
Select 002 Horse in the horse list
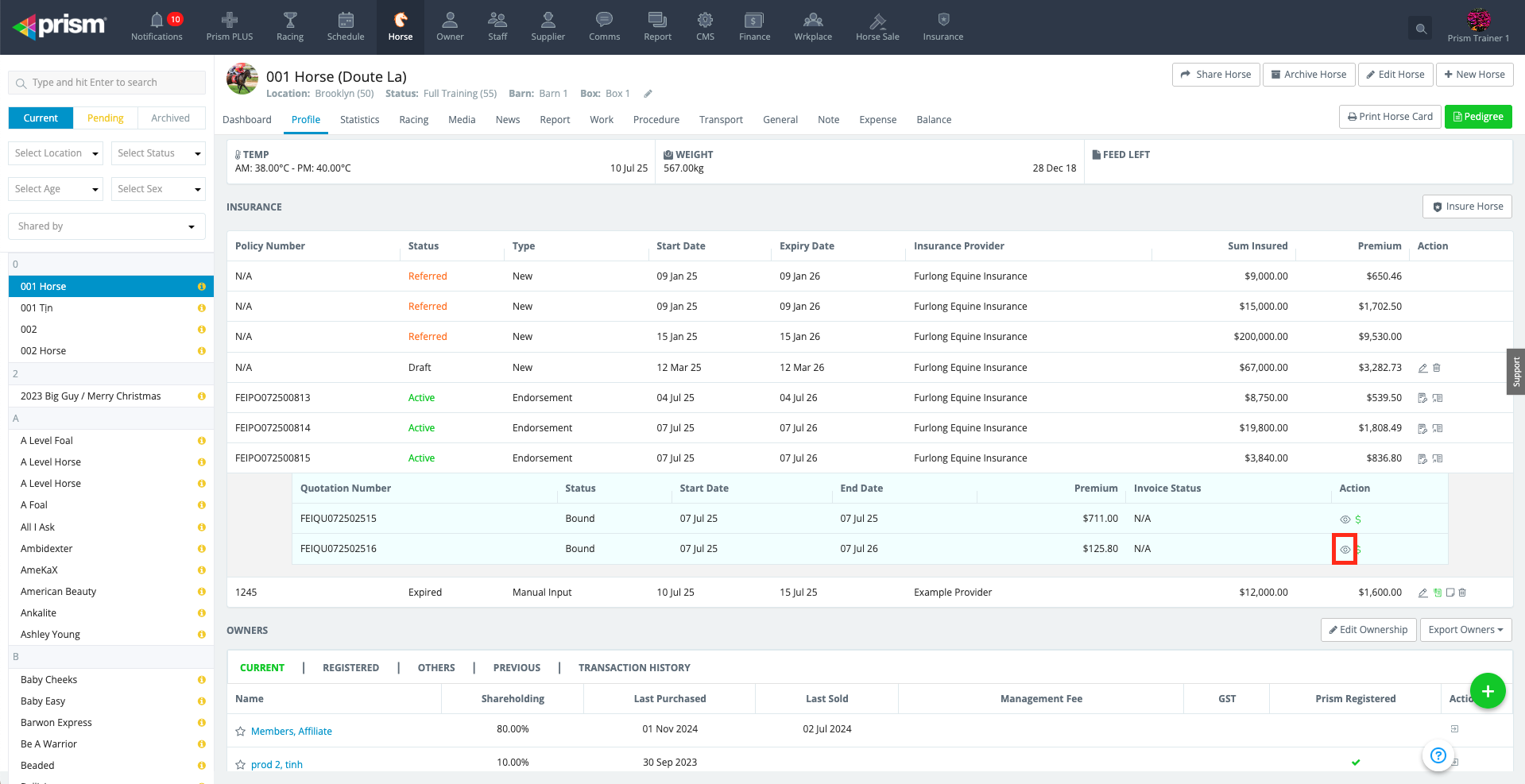click(44, 351)
